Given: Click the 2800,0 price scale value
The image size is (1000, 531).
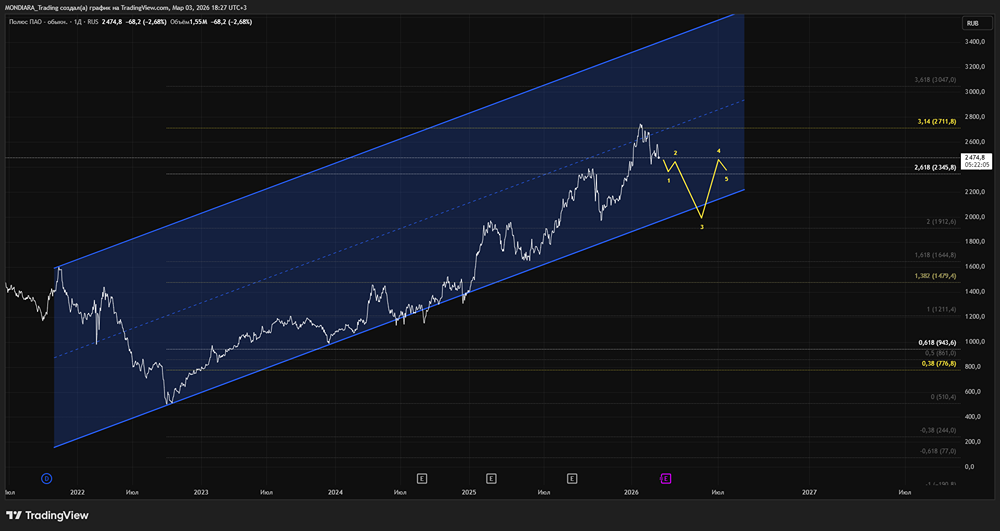Looking at the screenshot, I should 976,117.
